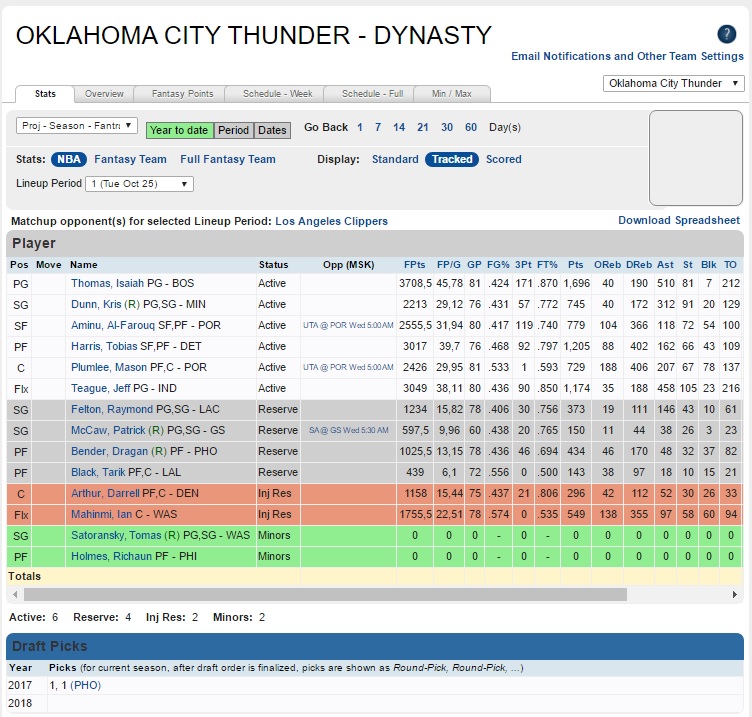
Task: Open the Min / Max tab
Action: click(452, 94)
